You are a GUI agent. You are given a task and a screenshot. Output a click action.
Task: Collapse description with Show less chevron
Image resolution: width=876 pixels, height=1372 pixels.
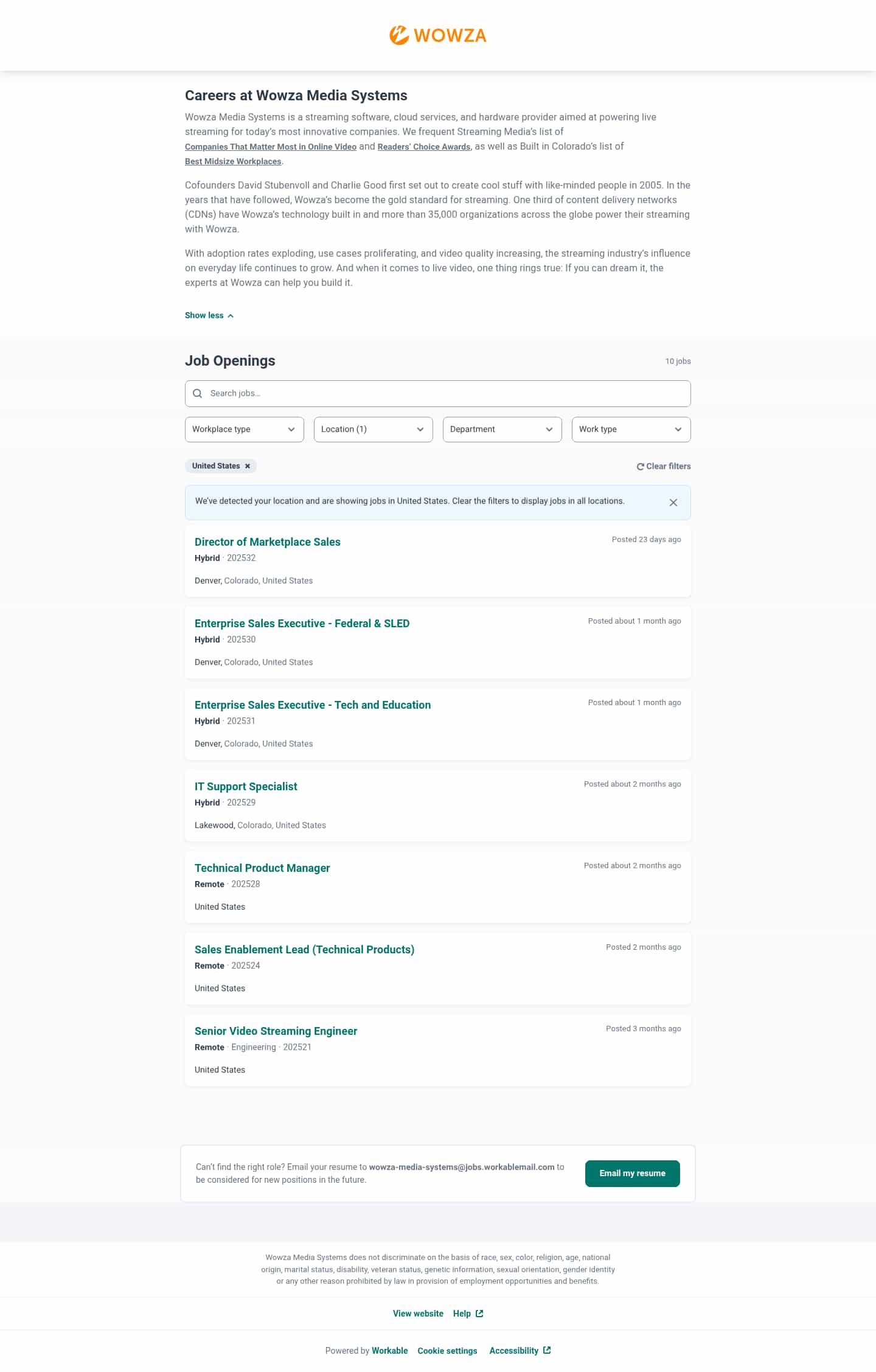pos(231,316)
